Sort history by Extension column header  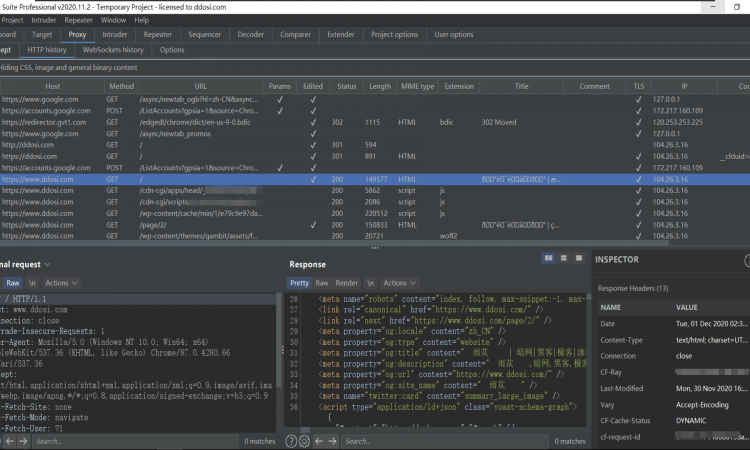click(x=459, y=86)
